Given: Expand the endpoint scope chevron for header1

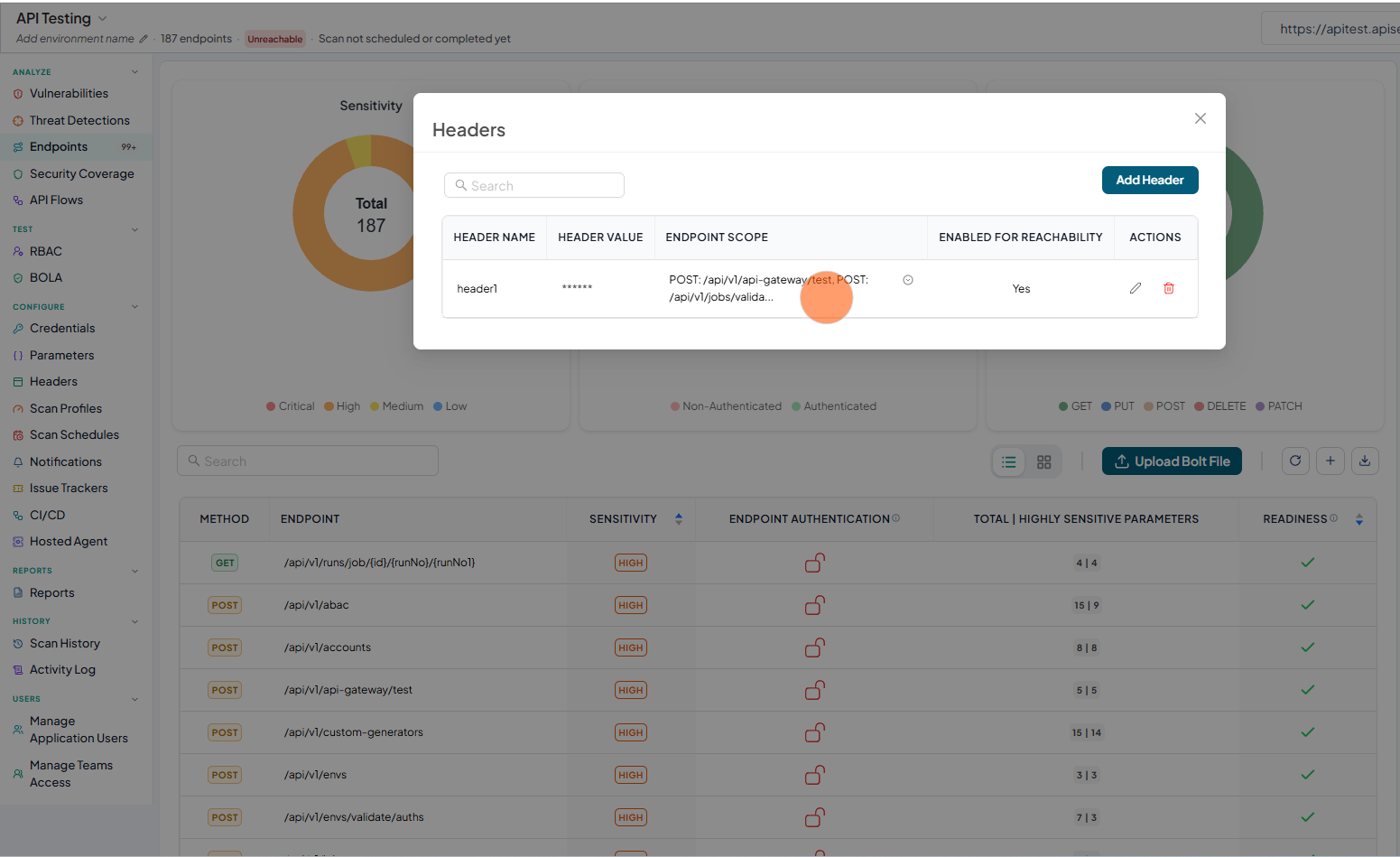Looking at the screenshot, I should 908,280.
